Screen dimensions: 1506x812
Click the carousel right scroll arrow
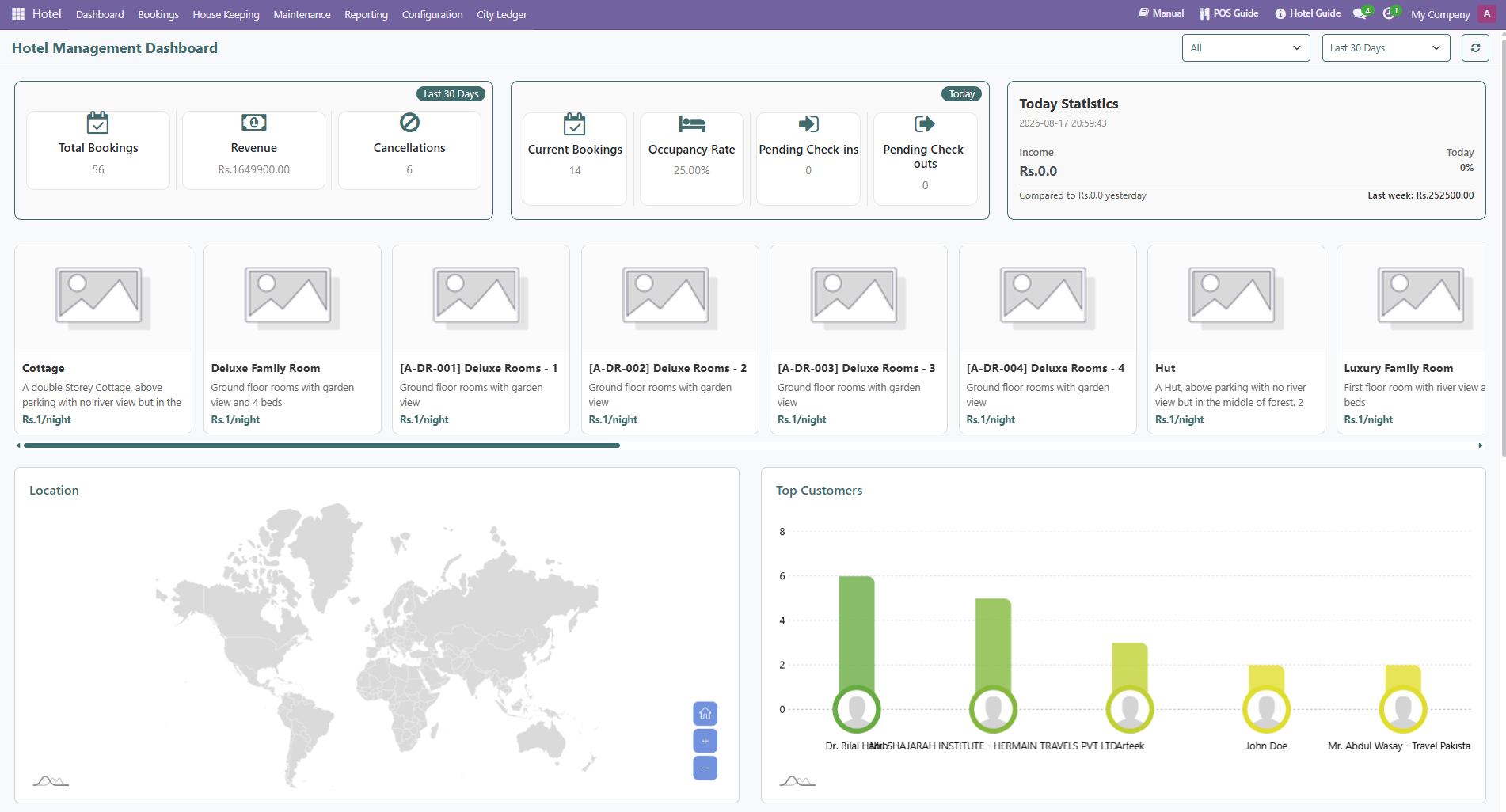tap(1480, 446)
